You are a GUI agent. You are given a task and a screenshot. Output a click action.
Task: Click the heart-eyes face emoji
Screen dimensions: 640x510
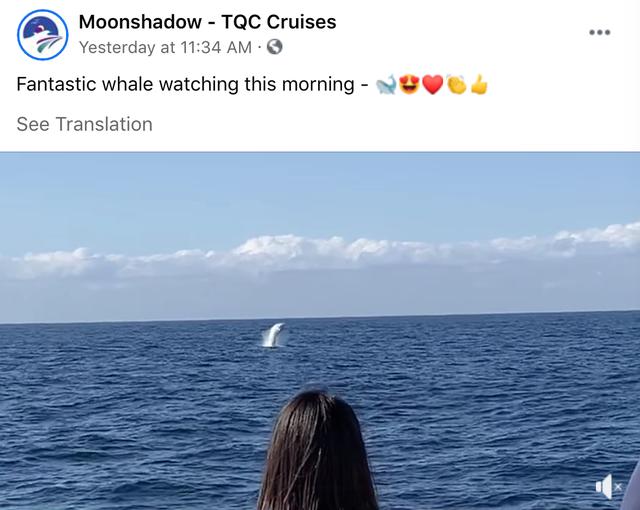(409, 84)
